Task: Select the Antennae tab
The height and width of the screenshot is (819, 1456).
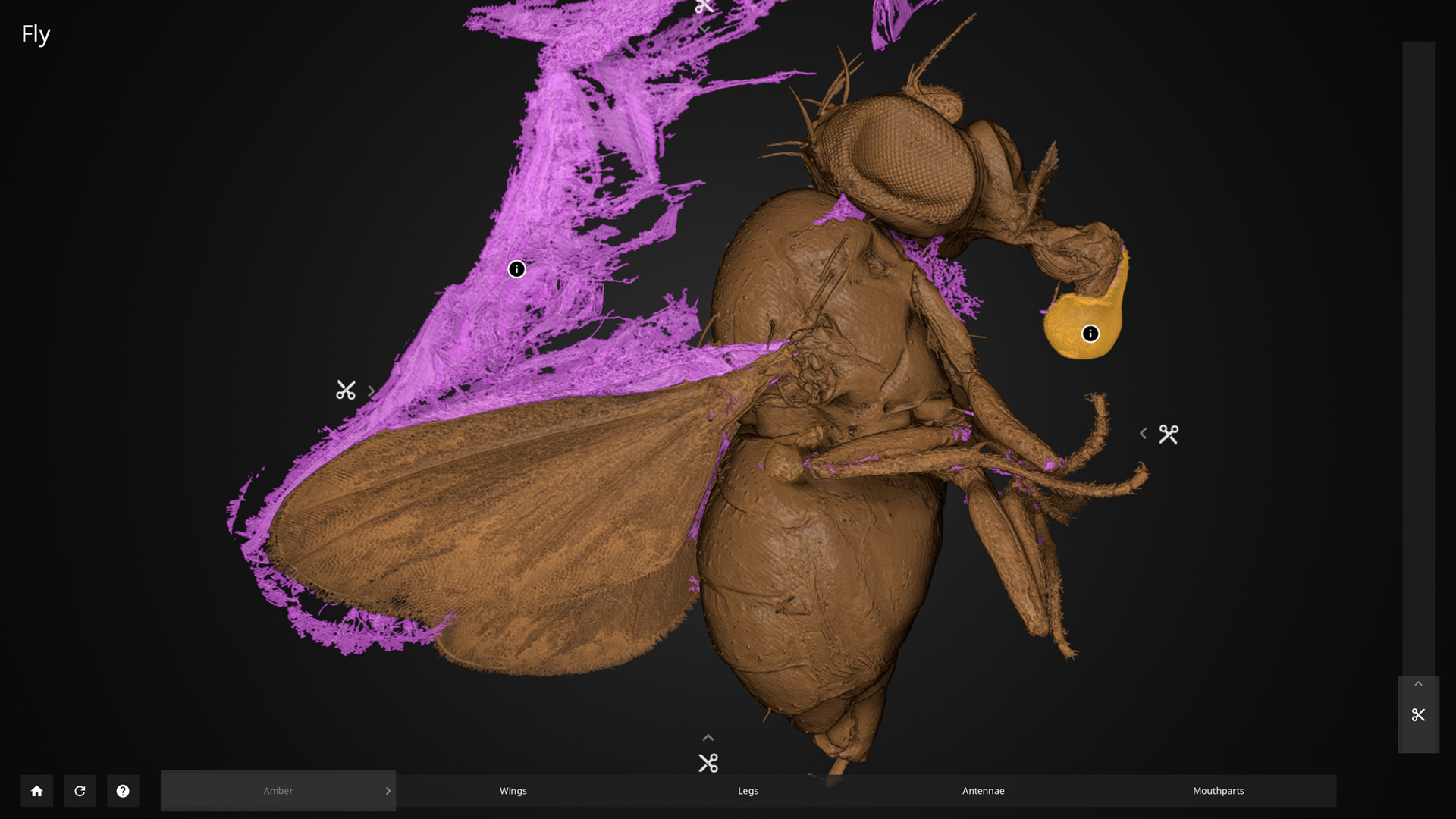Action: point(983,791)
